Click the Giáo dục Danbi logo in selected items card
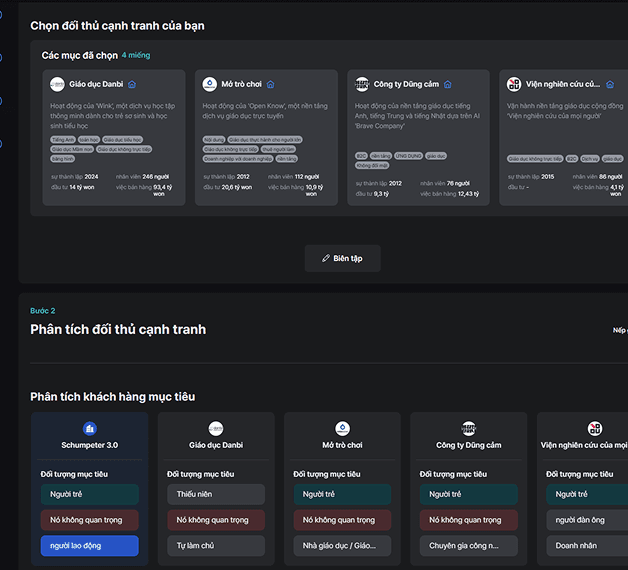The image size is (628, 570). click(57, 84)
